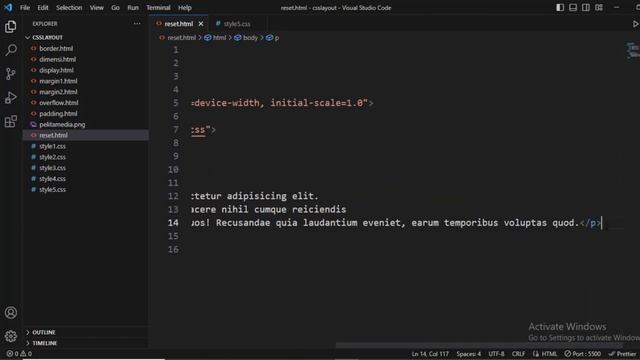Click body in the breadcrumb

tap(250, 38)
